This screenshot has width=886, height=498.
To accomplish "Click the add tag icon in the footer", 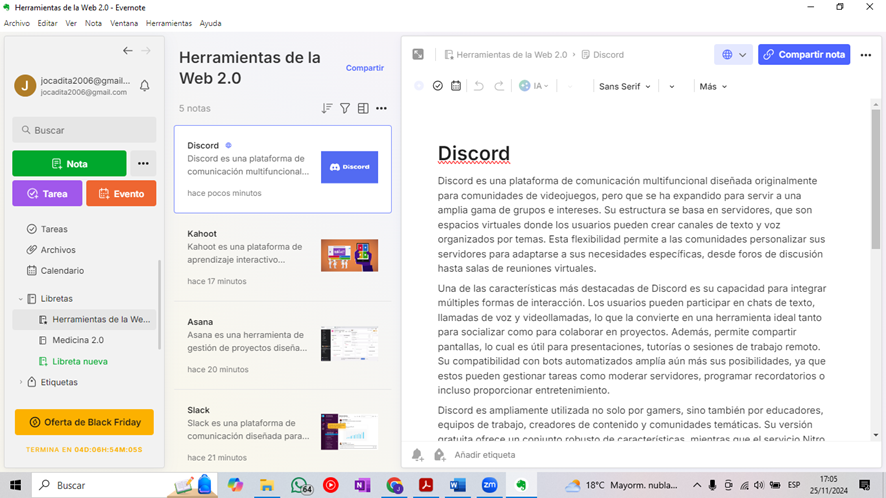I will point(440,454).
